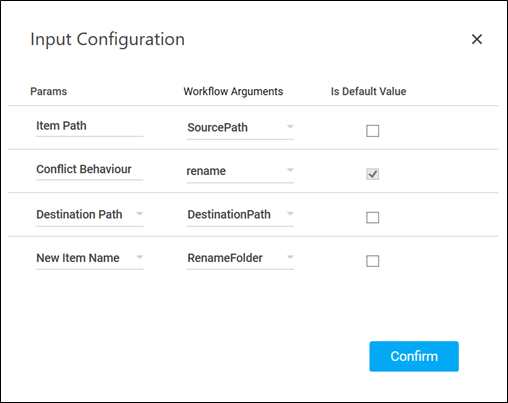Uncheck default value for Conflict Behaviour
The width and height of the screenshot is (508, 403).
372,174
